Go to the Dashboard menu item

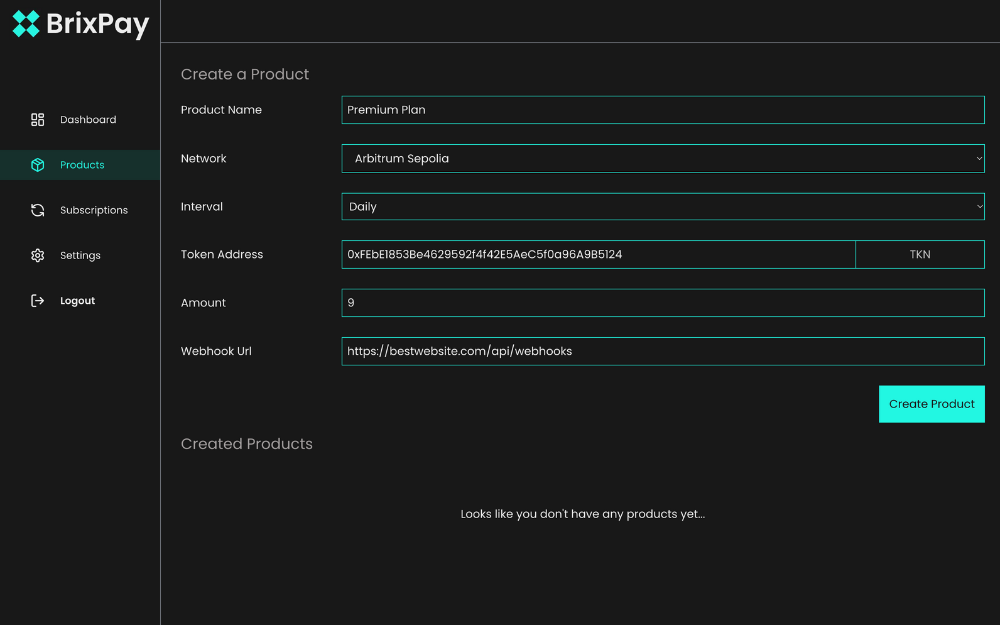click(x=88, y=120)
